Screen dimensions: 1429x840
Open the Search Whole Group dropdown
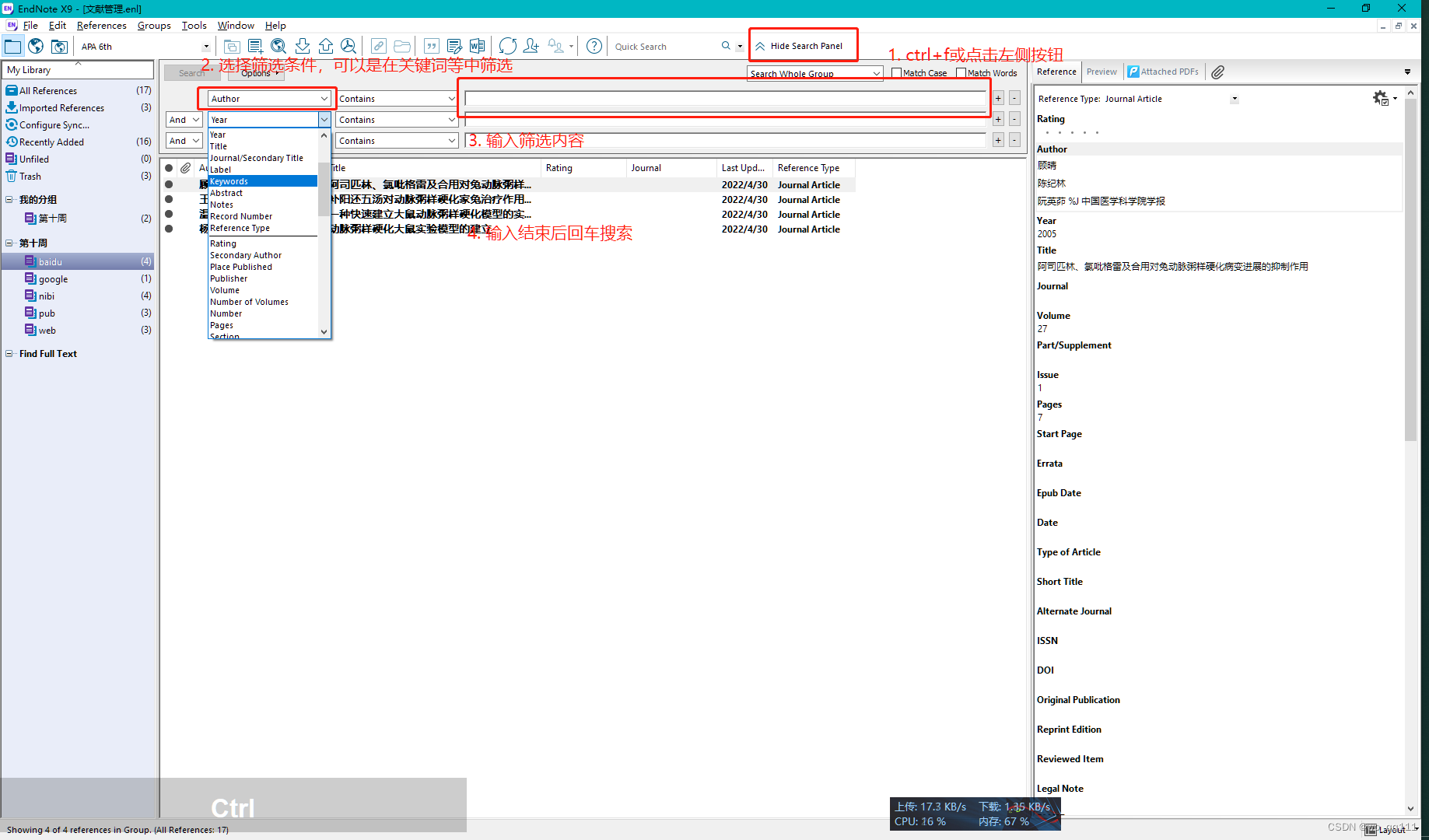tap(815, 74)
